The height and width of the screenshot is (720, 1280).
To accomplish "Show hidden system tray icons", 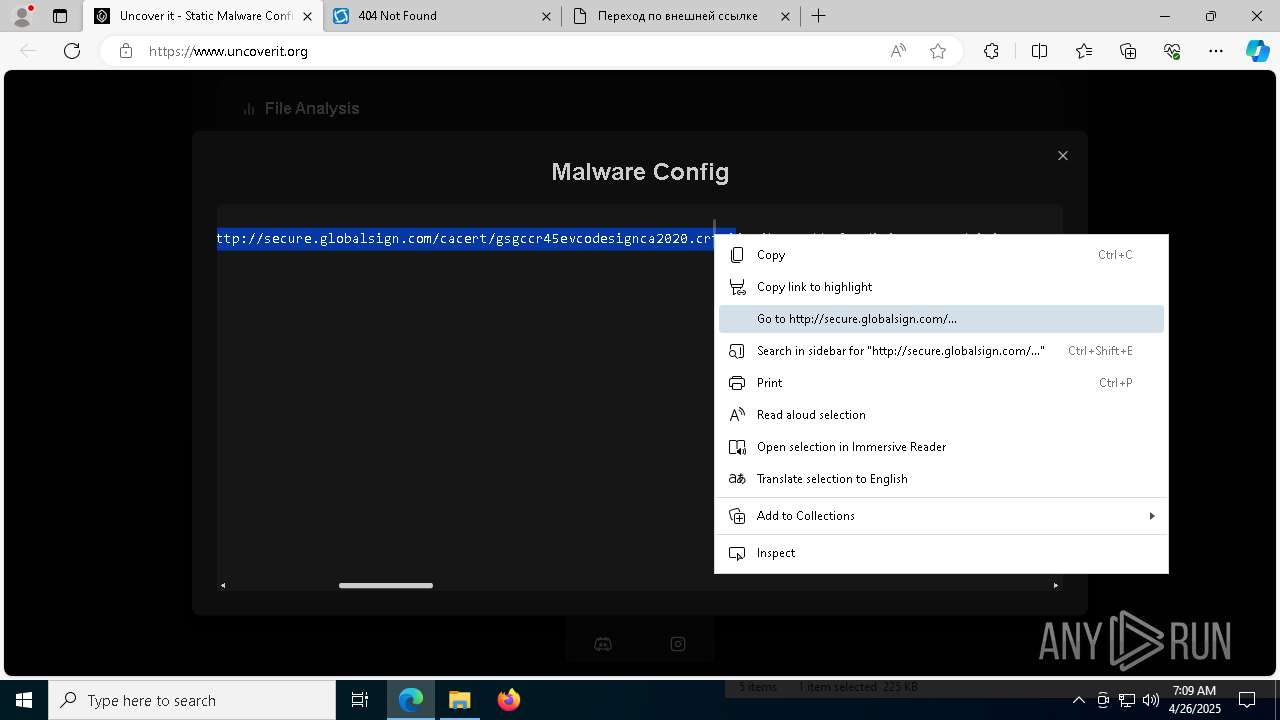I will coord(1078,700).
